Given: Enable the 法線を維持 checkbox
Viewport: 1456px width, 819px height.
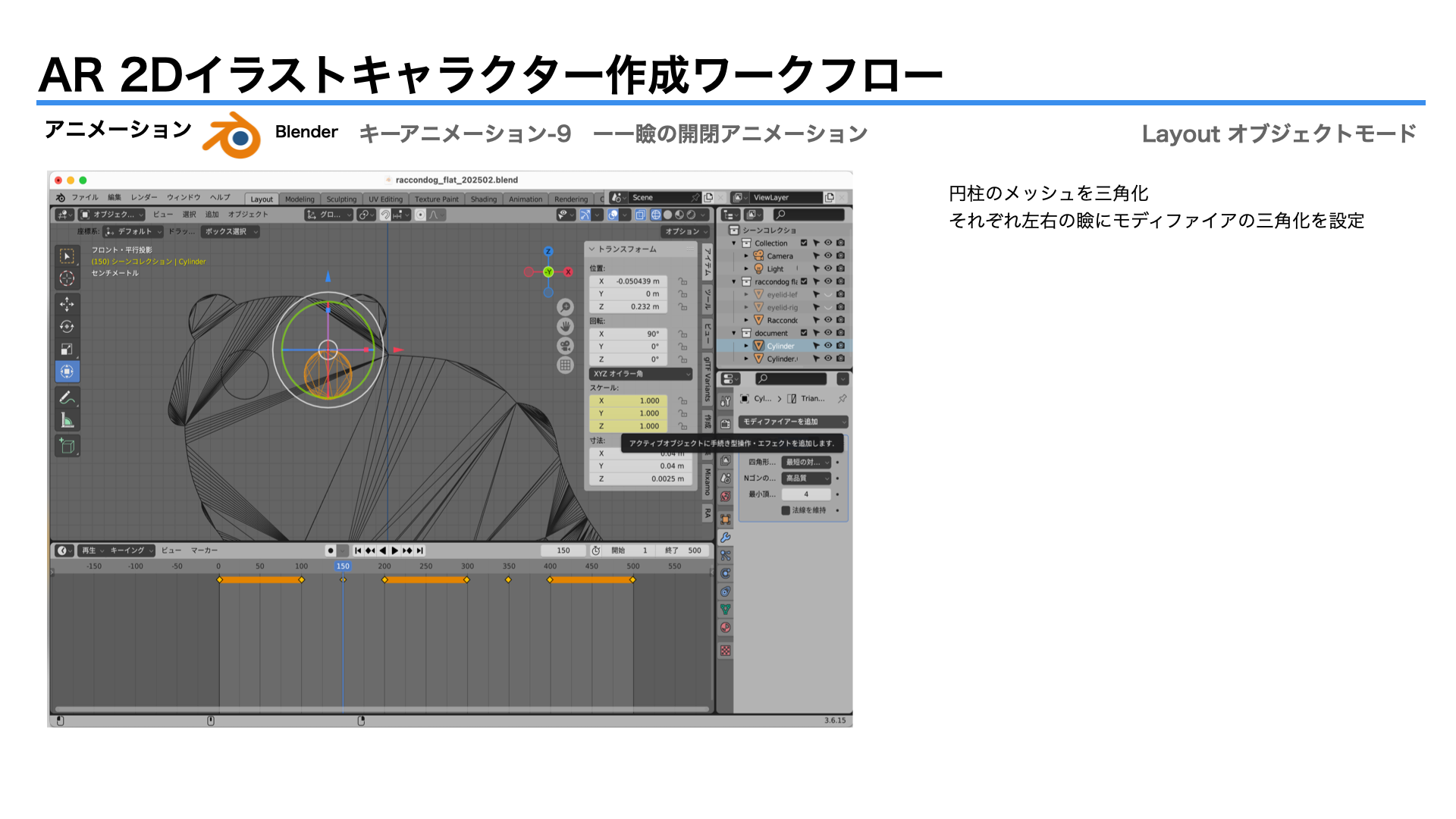Looking at the screenshot, I should [786, 510].
